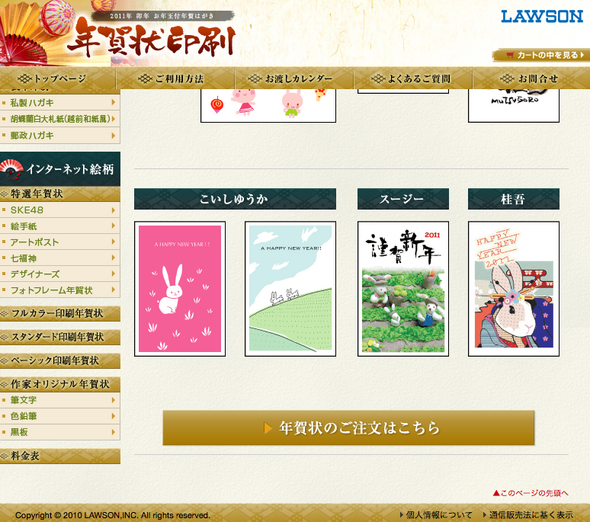Go to トップページ in navigation bar
The height and width of the screenshot is (522, 590).
pos(52,78)
